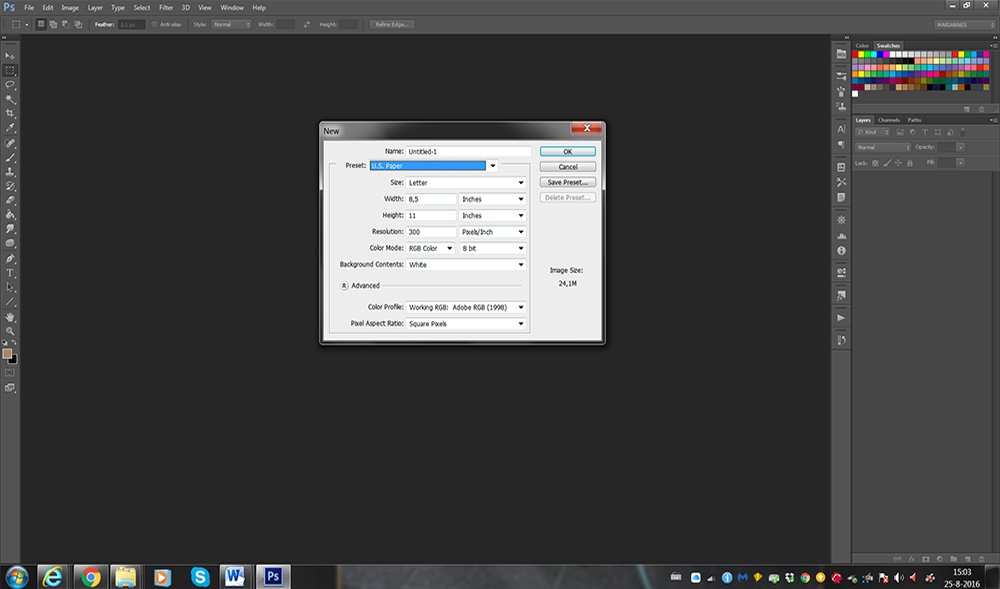Select the Brush tool
The height and width of the screenshot is (589, 1000).
tap(10, 157)
